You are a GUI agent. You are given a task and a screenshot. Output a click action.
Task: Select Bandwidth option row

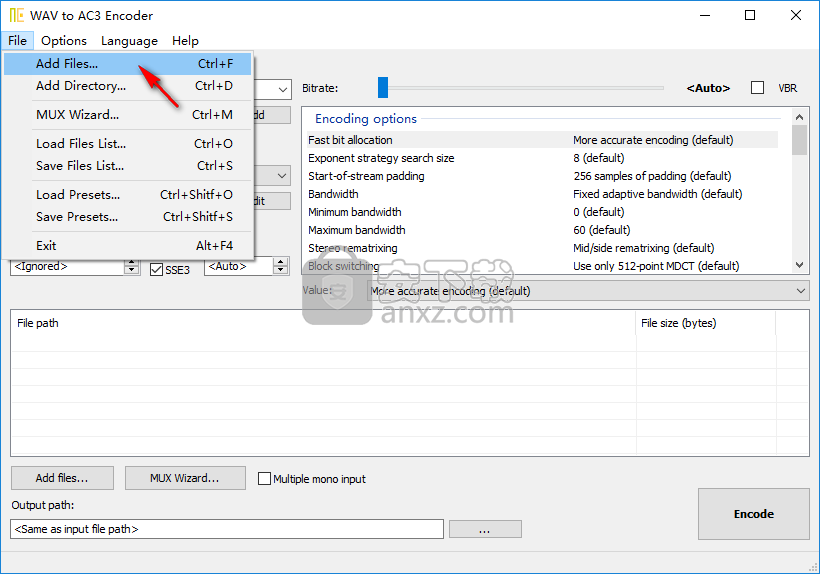(542, 194)
